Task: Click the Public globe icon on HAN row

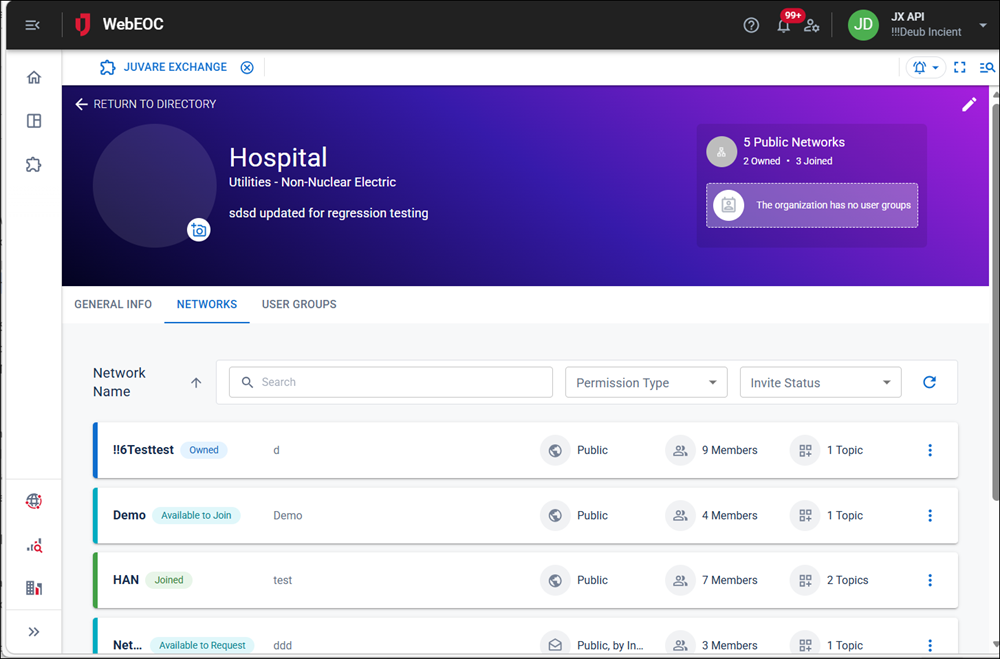Action: coord(555,580)
